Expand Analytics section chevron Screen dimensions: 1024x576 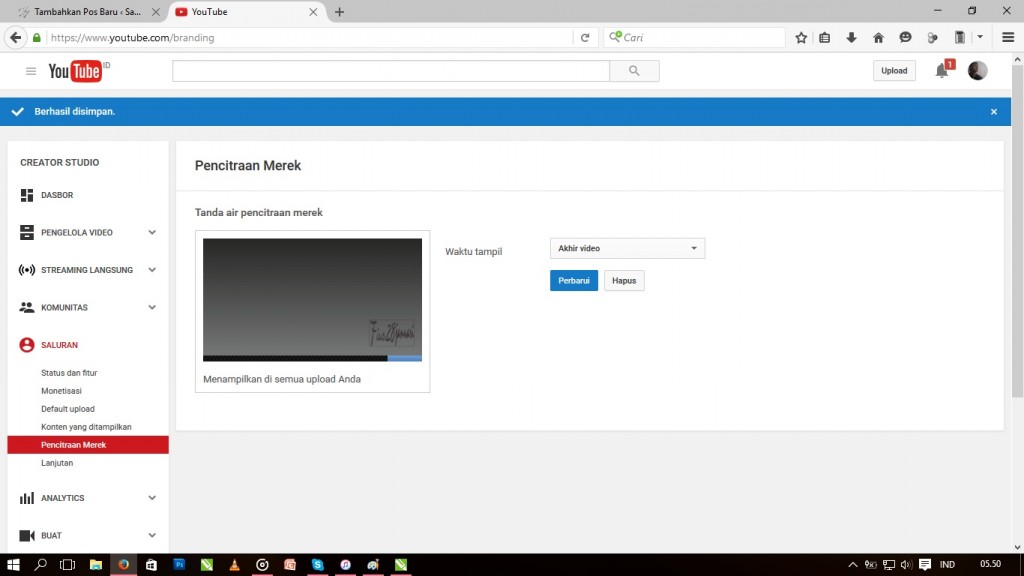tap(152, 498)
